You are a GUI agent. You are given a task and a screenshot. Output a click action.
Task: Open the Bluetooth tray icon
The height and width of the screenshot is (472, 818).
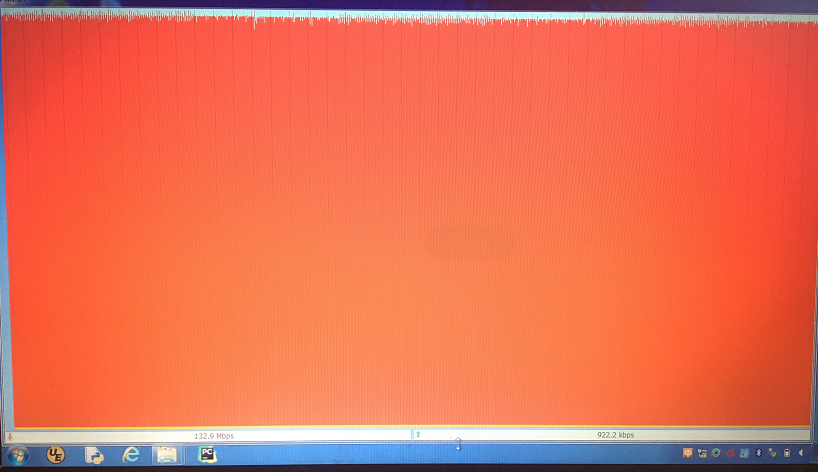point(758,453)
